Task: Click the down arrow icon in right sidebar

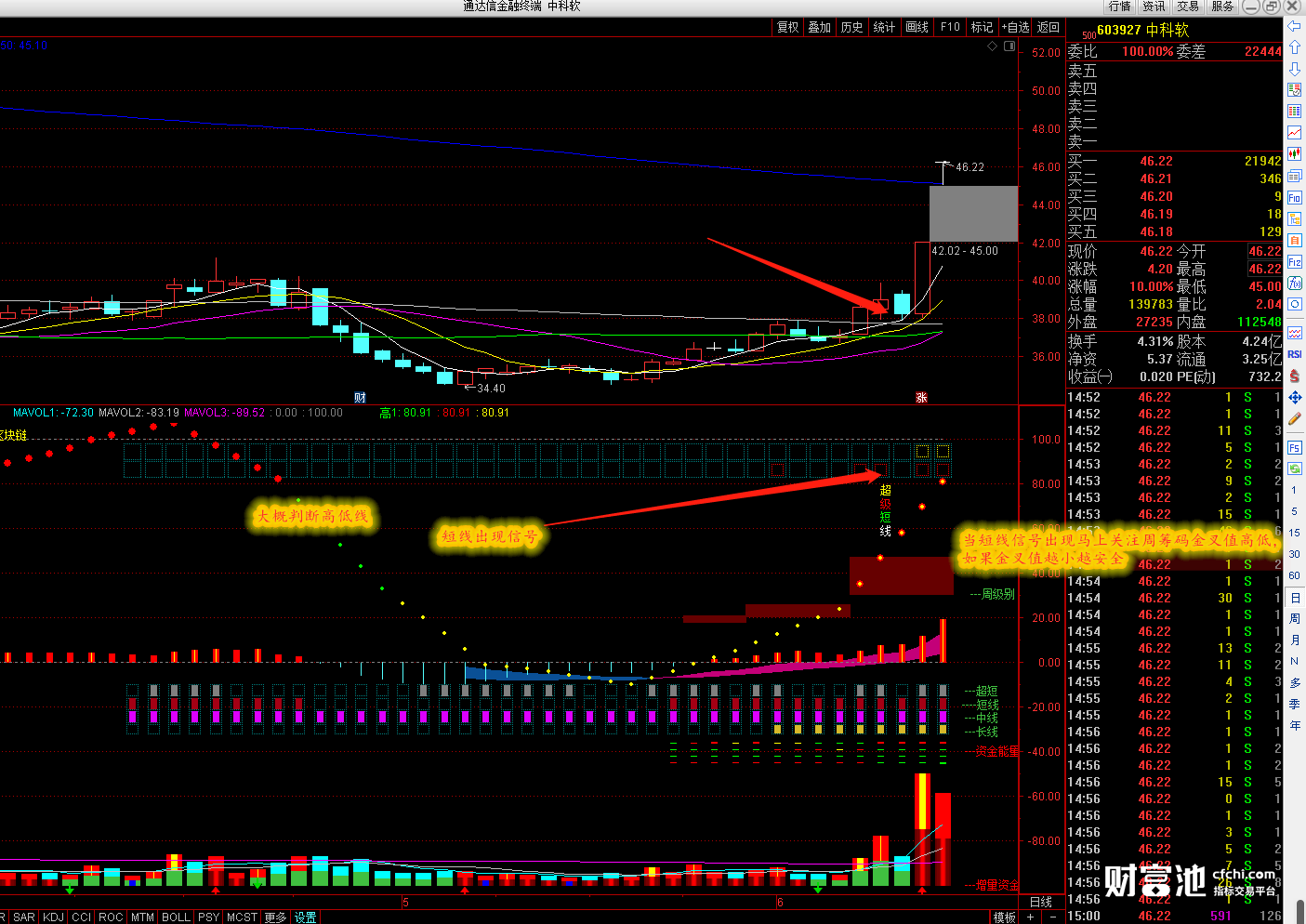Action: coord(1294,69)
